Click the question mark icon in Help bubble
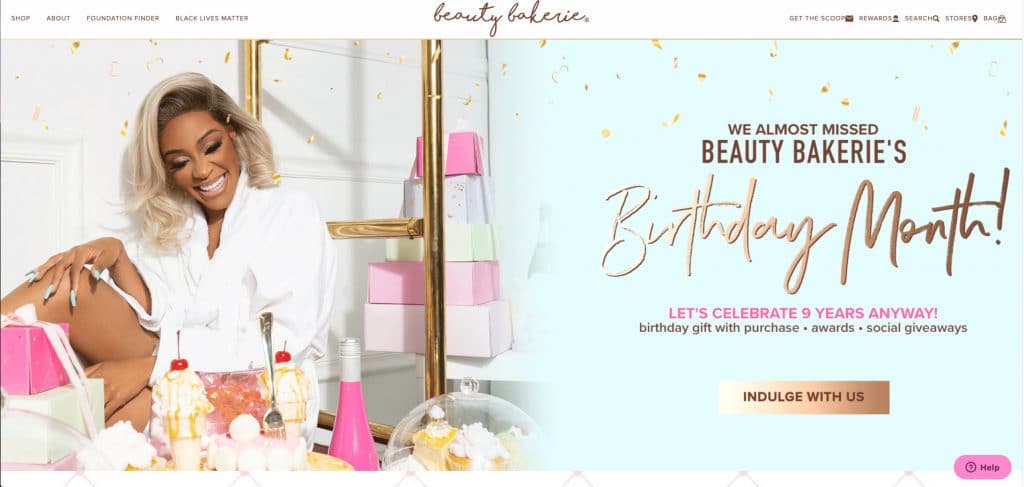 [x=970, y=467]
